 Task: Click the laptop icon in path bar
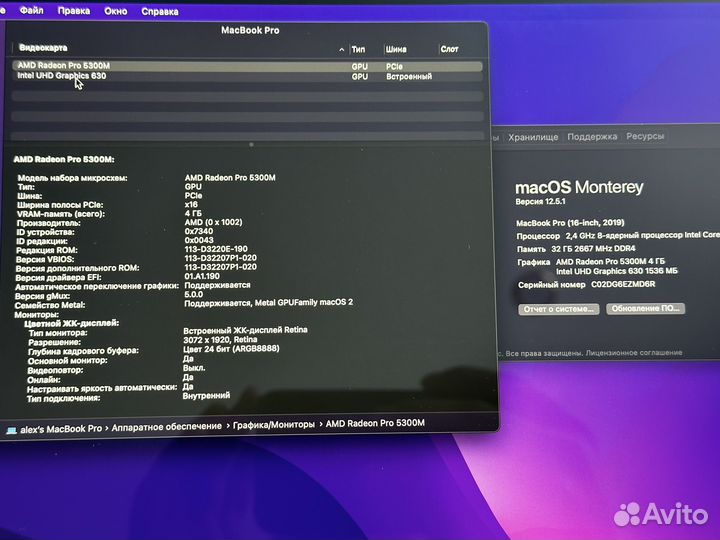[11, 430]
